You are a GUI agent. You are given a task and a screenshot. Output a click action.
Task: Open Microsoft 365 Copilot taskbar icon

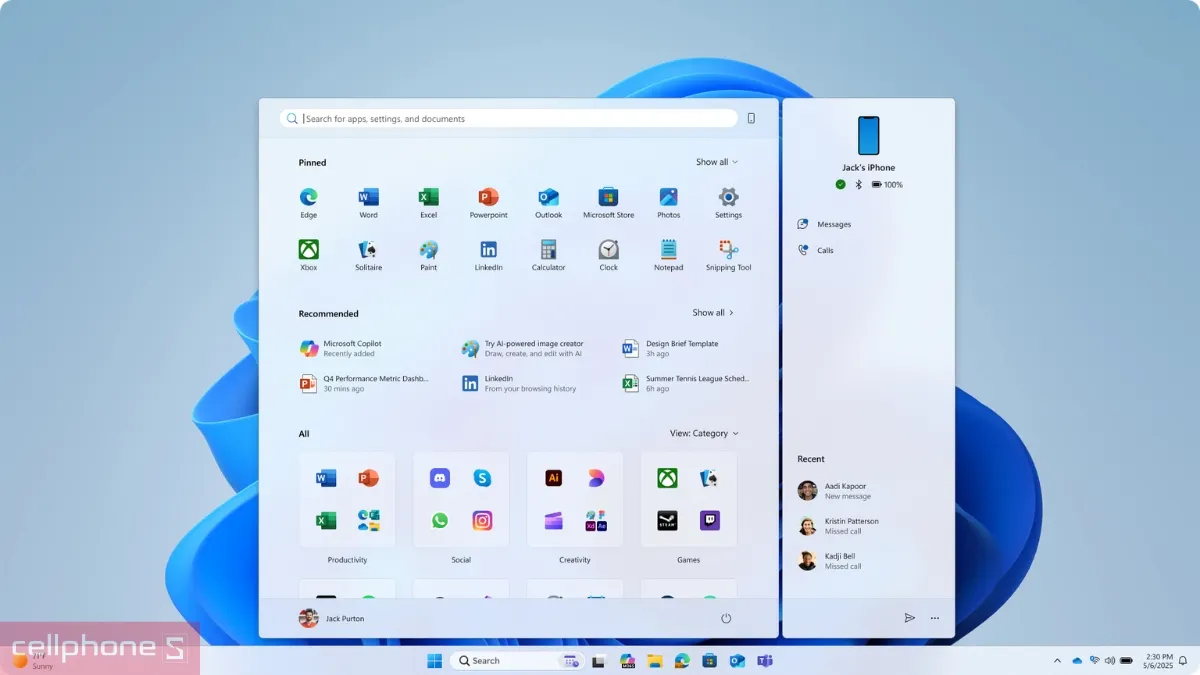[x=627, y=660]
